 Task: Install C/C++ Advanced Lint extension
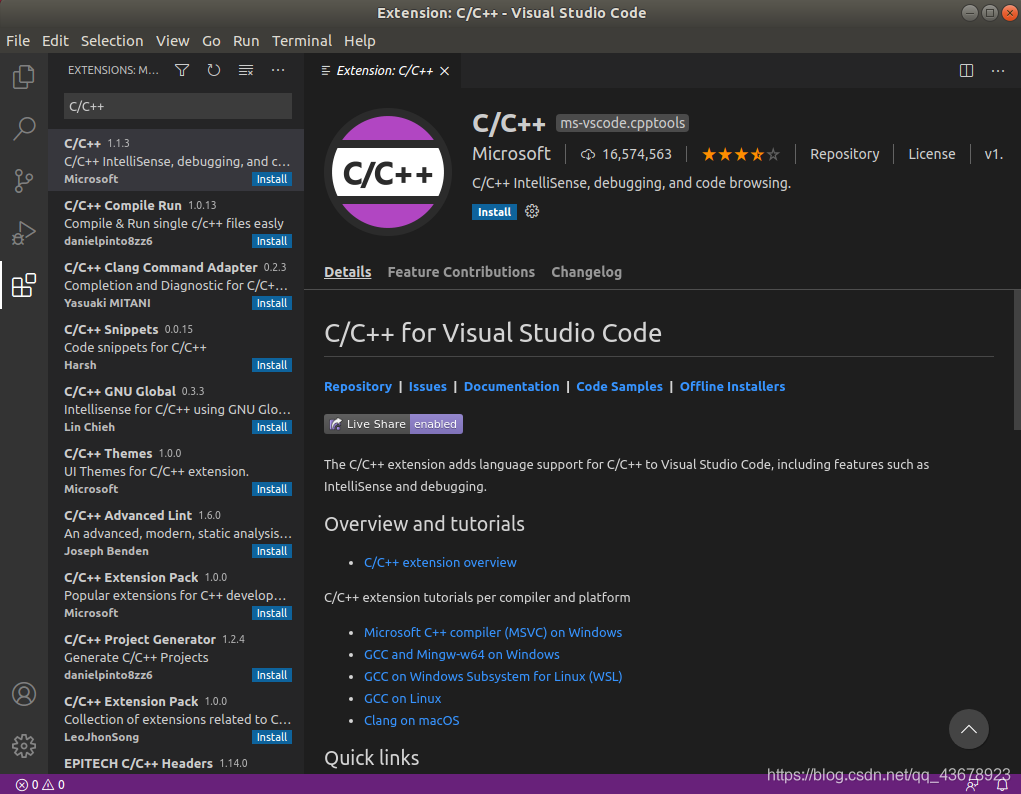272,551
